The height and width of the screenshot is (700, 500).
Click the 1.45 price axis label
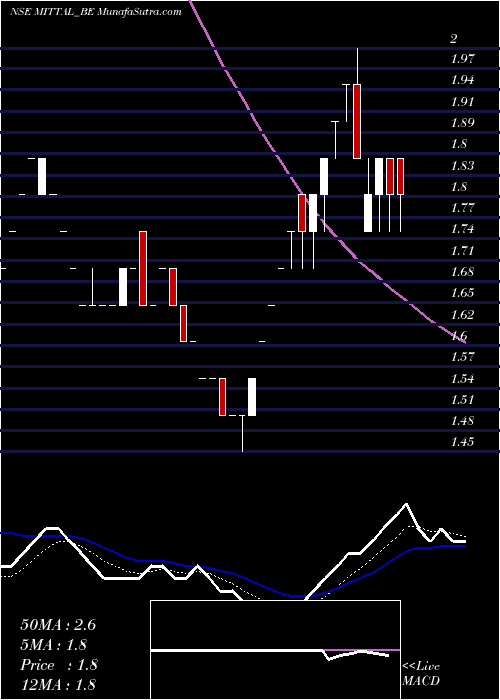(x=462, y=442)
